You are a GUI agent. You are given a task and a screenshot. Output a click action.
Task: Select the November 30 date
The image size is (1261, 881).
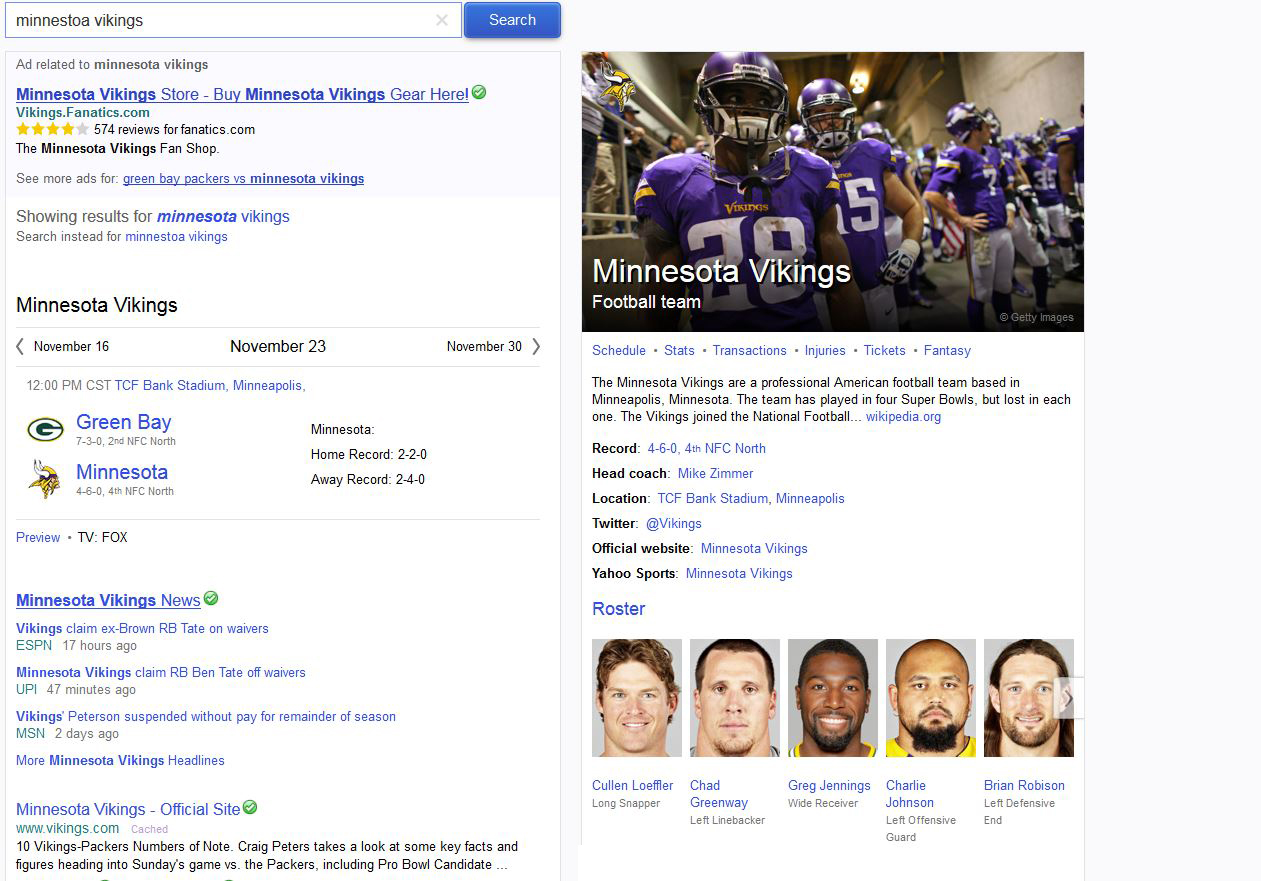(x=484, y=347)
